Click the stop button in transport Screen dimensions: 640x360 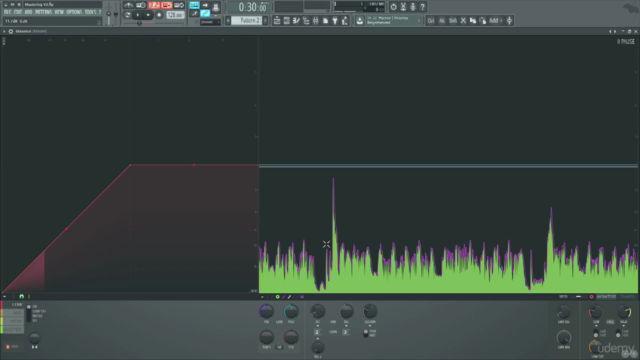coord(149,15)
